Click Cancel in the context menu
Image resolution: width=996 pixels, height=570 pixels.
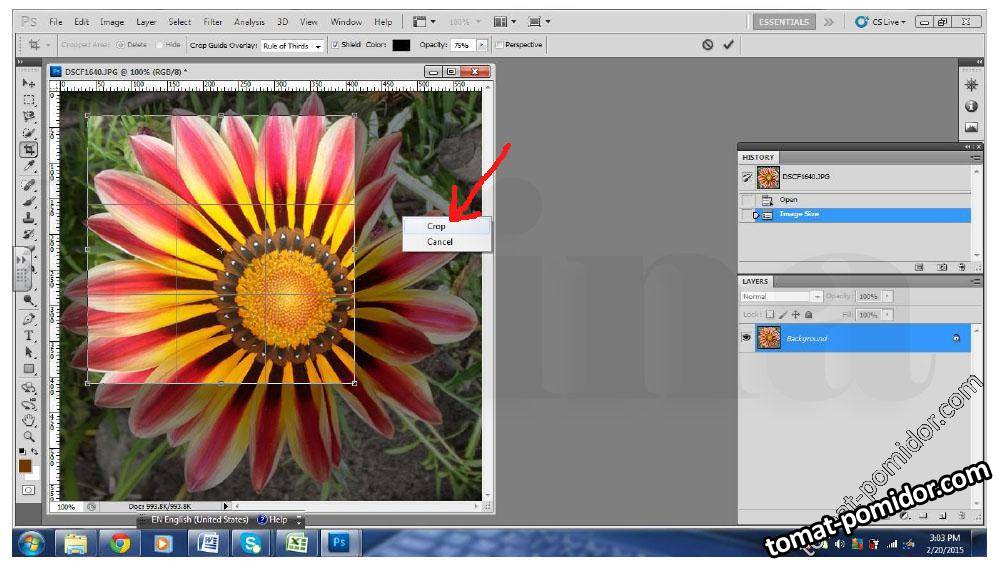[x=440, y=242]
